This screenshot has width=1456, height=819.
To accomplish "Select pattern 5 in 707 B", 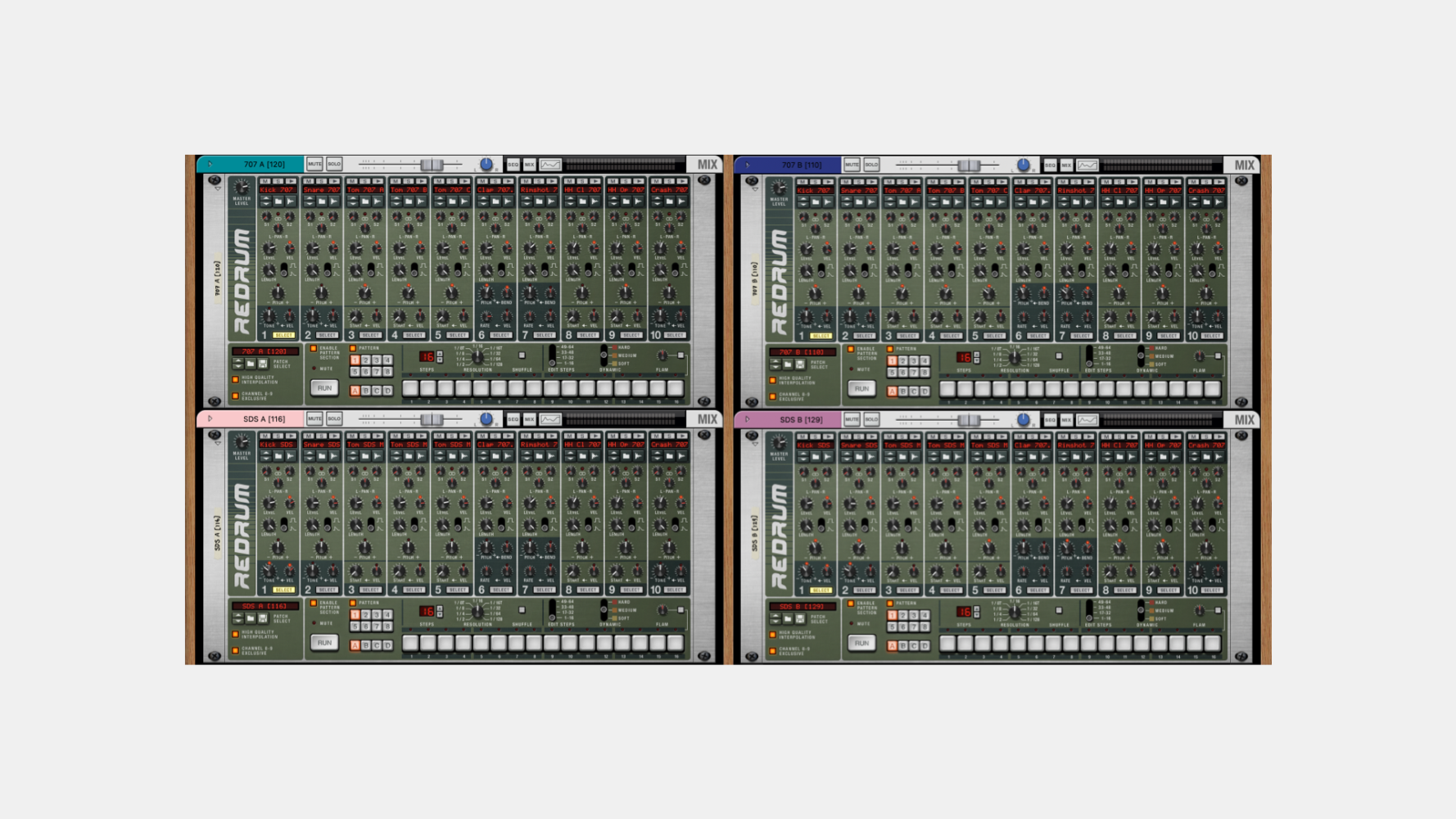I will pos(892,373).
